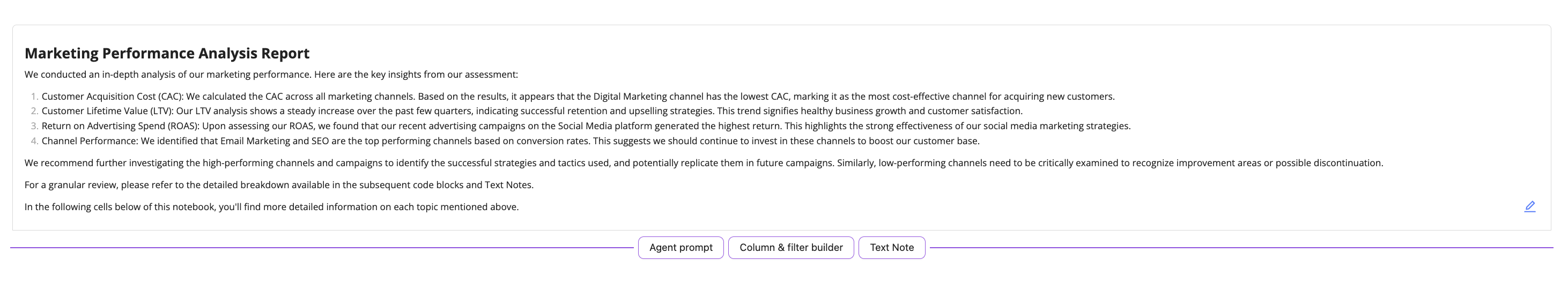Screen dimensions: 1568x282
Task: Insert a new Text Note cell
Action: click(x=892, y=248)
